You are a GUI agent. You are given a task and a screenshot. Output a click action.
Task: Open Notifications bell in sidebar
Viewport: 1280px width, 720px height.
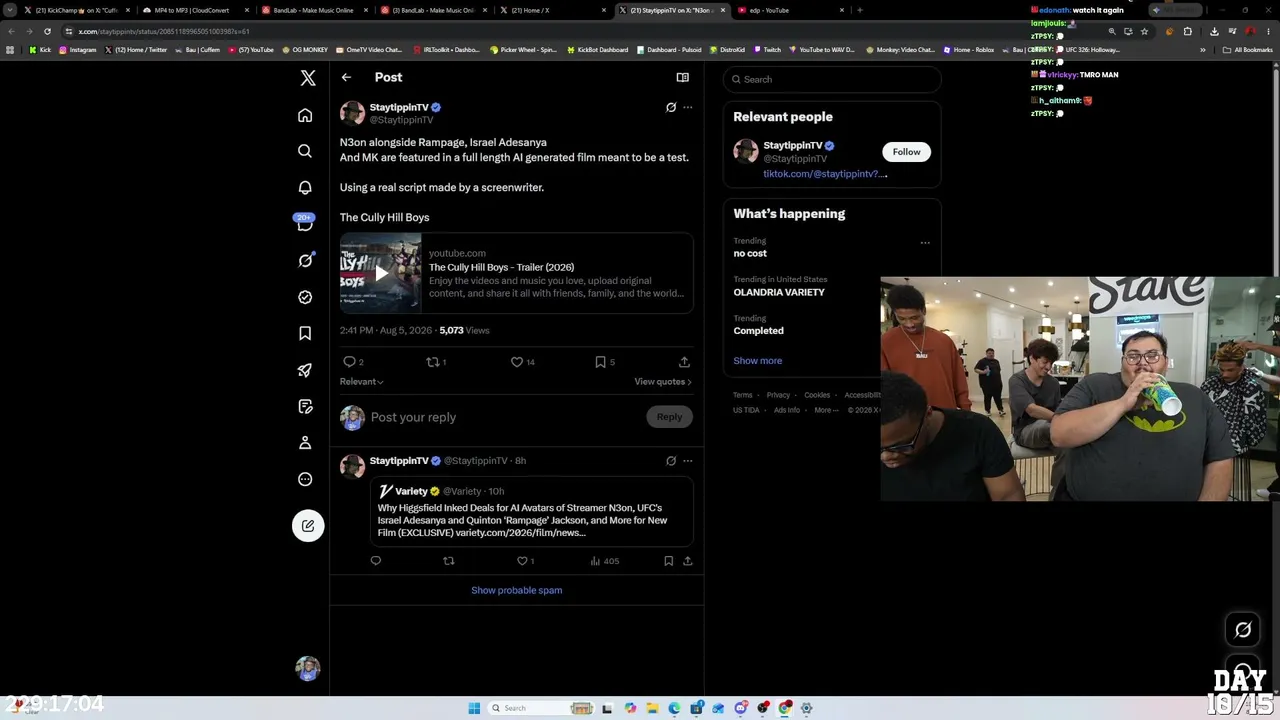click(305, 188)
